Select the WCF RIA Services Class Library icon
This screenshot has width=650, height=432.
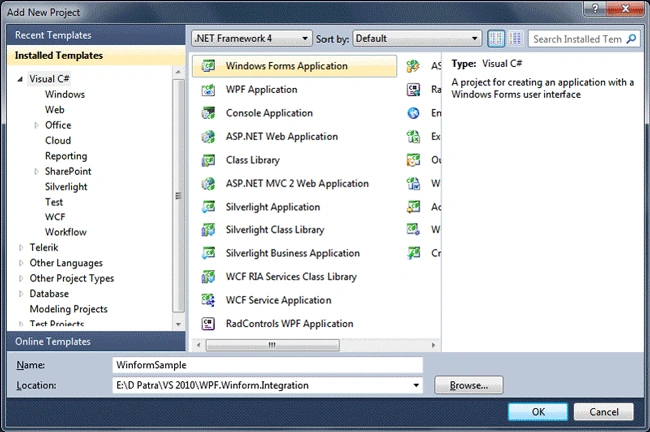click(208, 277)
